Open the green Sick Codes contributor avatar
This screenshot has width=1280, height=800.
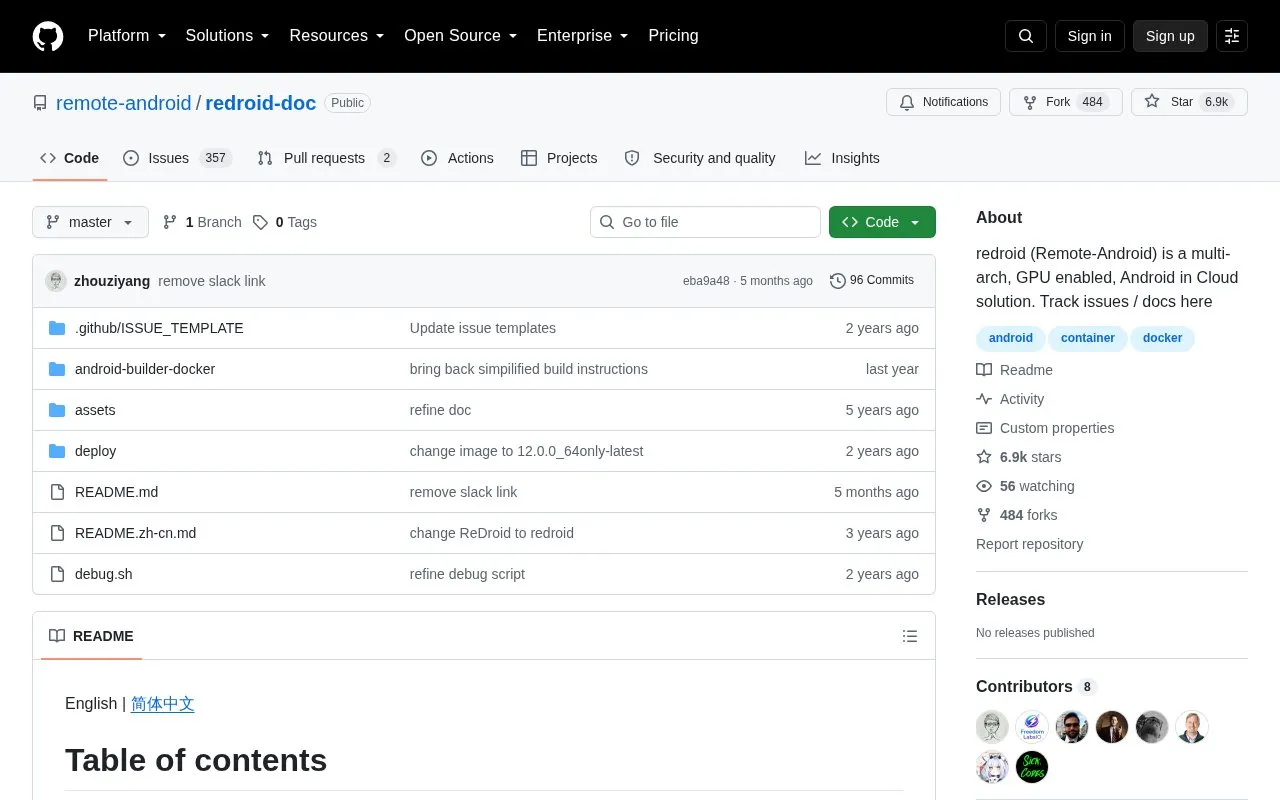pyautogui.click(x=1032, y=767)
